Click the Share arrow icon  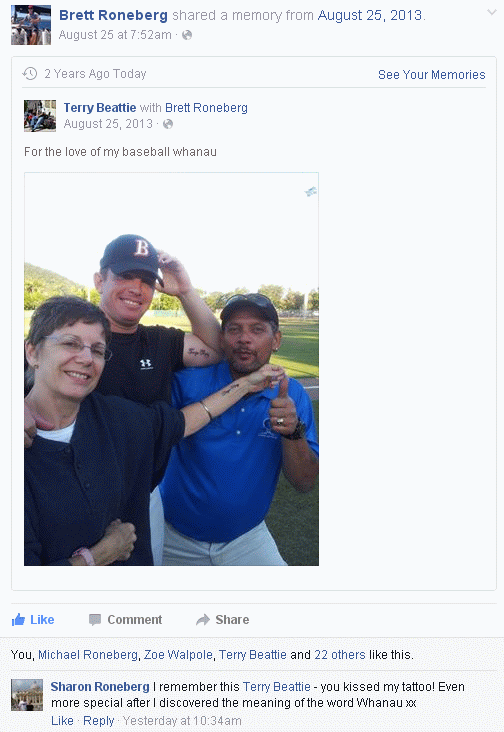(x=203, y=619)
